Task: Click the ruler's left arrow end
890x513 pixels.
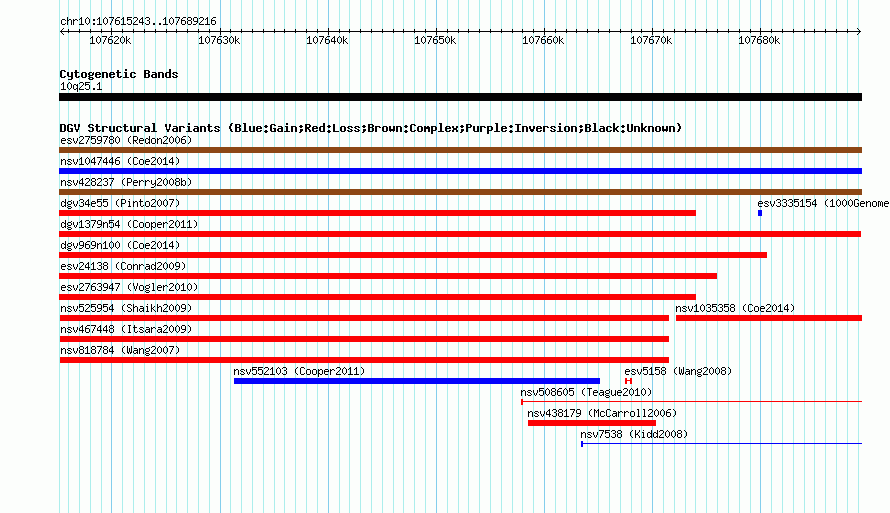Action: tap(62, 32)
